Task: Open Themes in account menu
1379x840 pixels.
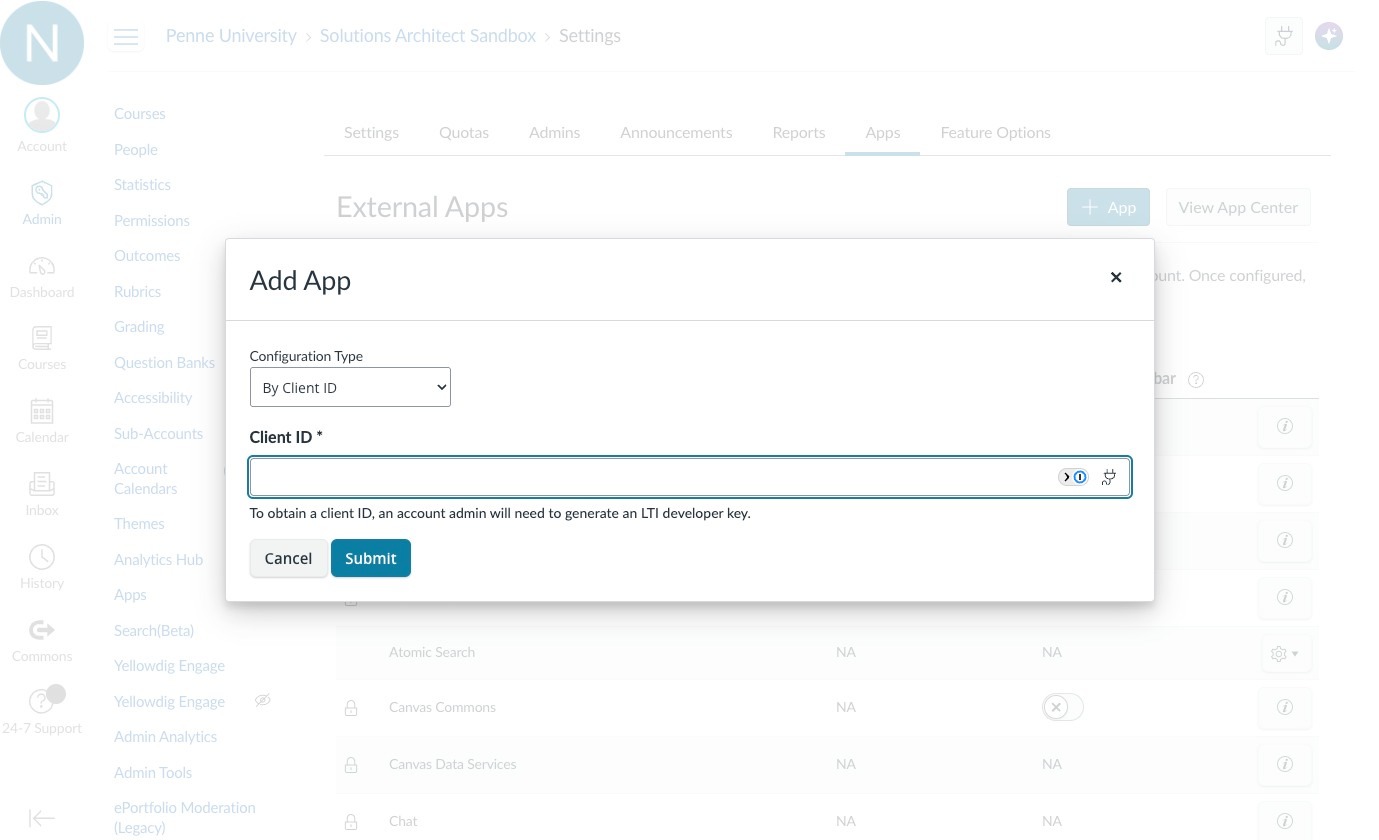Action: tap(139, 524)
